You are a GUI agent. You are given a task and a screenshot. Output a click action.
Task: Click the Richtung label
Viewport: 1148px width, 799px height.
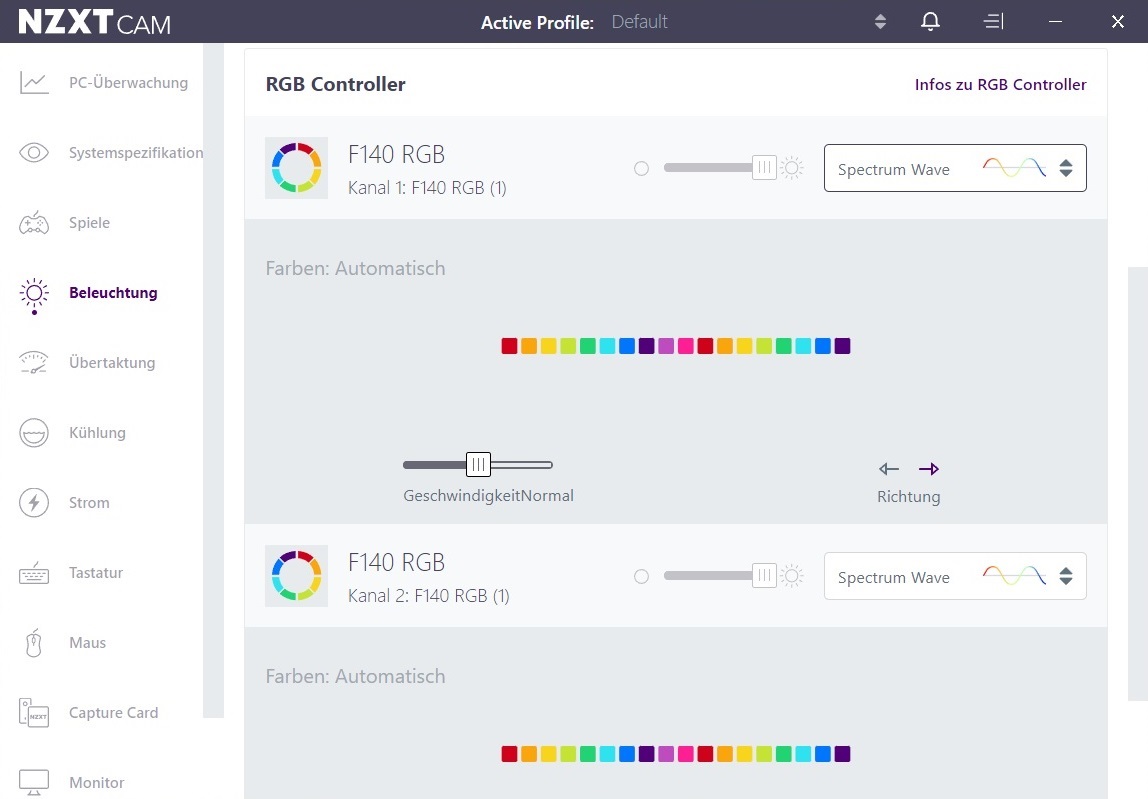(909, 497)
